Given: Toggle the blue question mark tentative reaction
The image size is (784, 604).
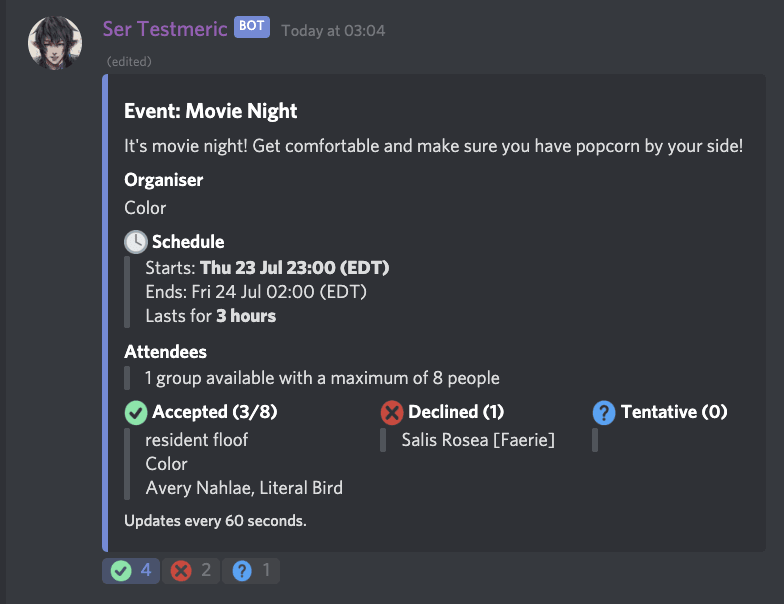Looking at the screenshot, I should [x=251, y=571].
